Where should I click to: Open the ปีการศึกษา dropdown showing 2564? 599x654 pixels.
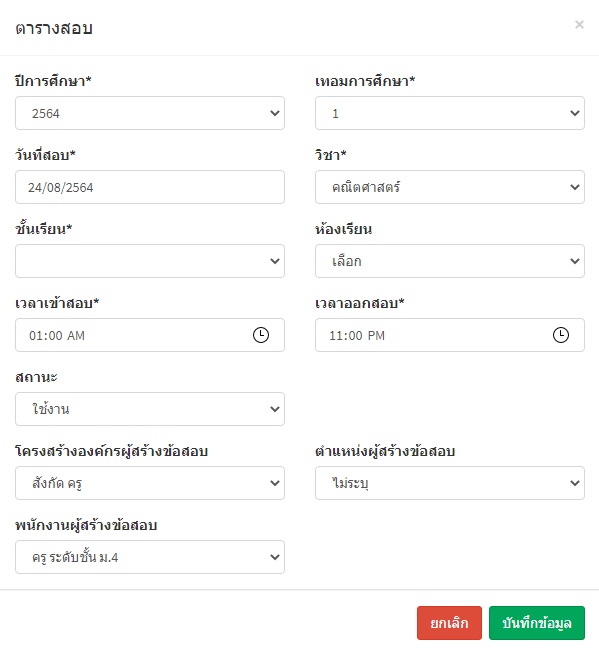pyautogui.click(x=150, y=113)
